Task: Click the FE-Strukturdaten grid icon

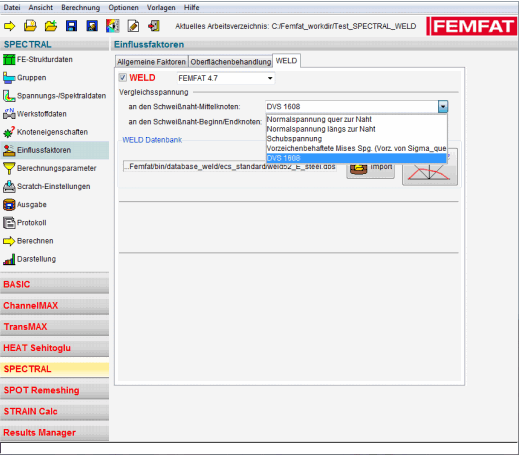Action: coord(9,60)
